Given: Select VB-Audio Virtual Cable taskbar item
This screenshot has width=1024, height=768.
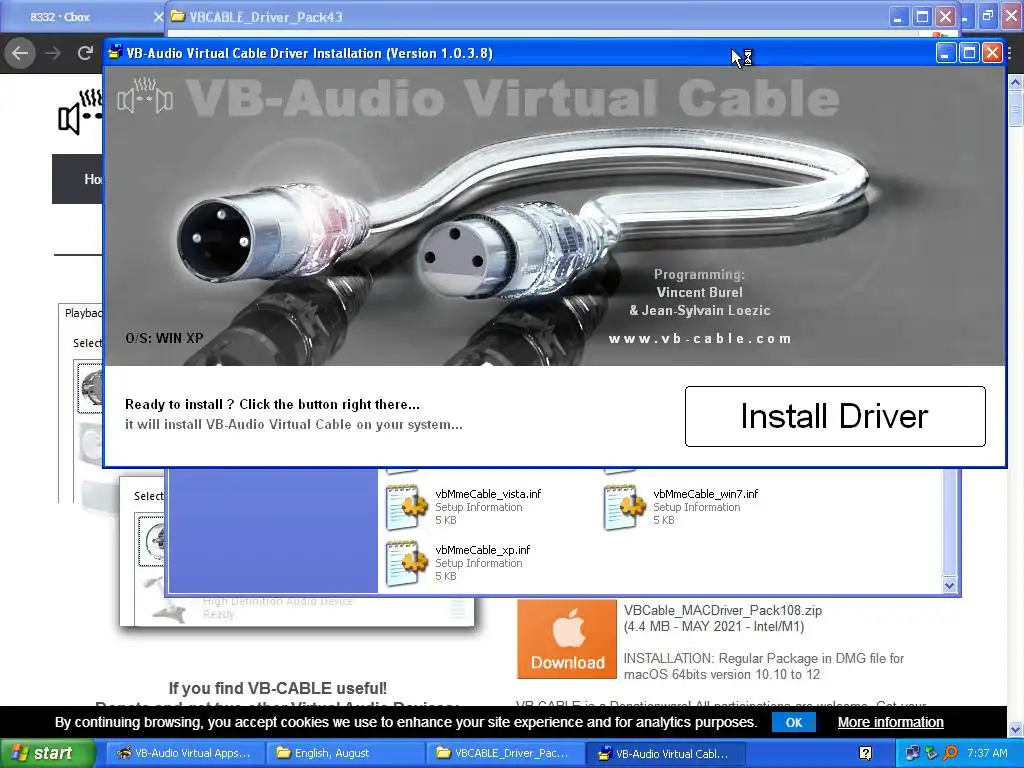Looking at the screenshot, I should pyautogui.click(x=665, y=753).
